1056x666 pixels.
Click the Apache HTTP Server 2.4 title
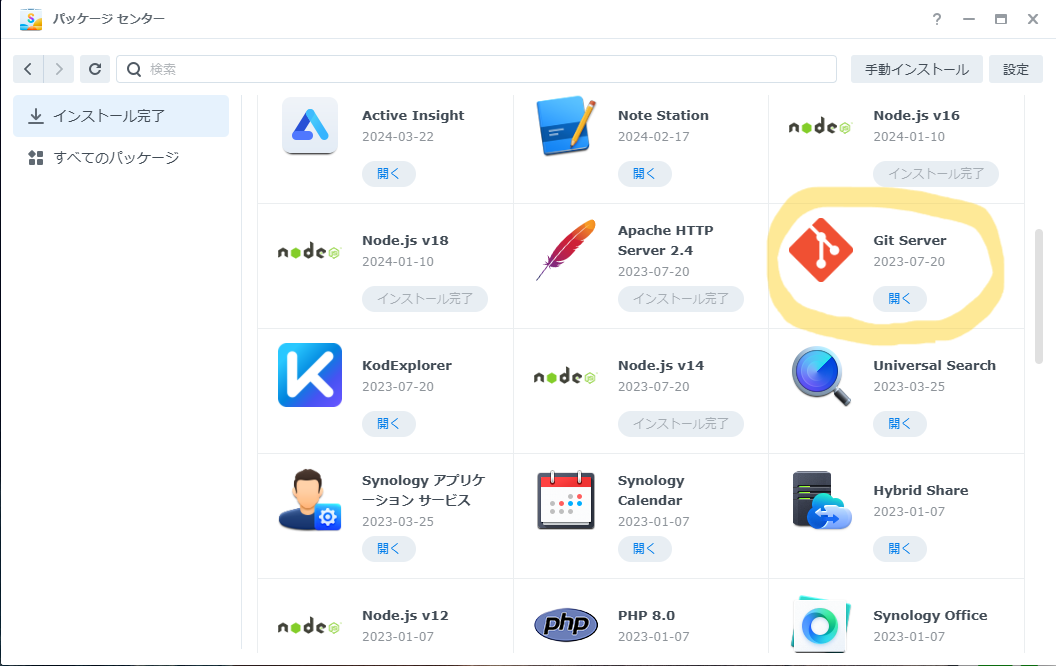[665, 240]
